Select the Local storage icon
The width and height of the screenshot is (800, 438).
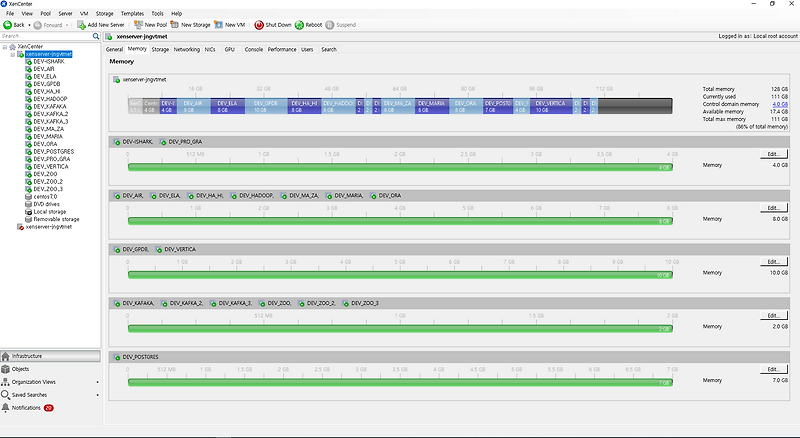[29, 212]
